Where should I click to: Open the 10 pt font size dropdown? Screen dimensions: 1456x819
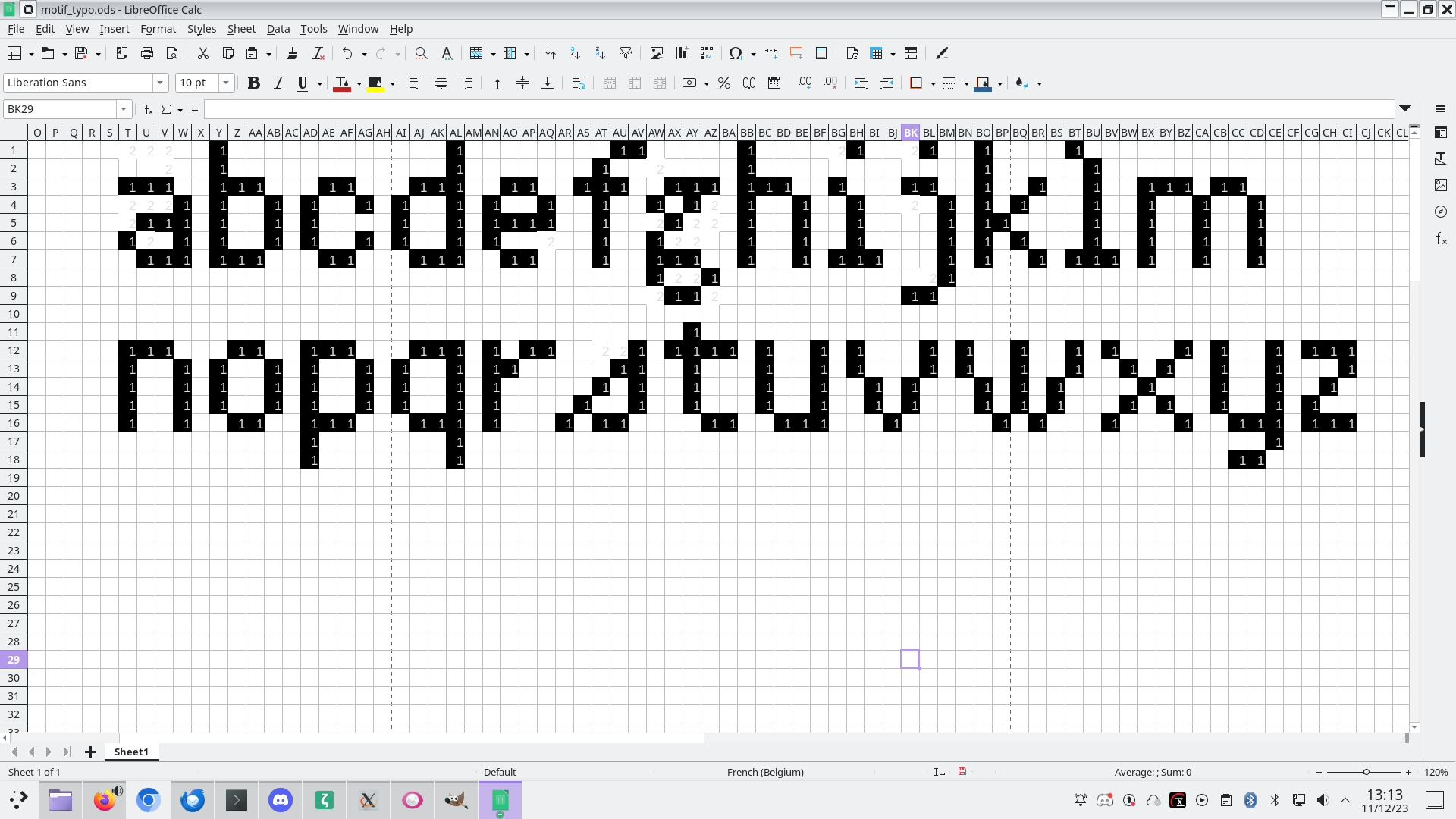coord(225,83)
